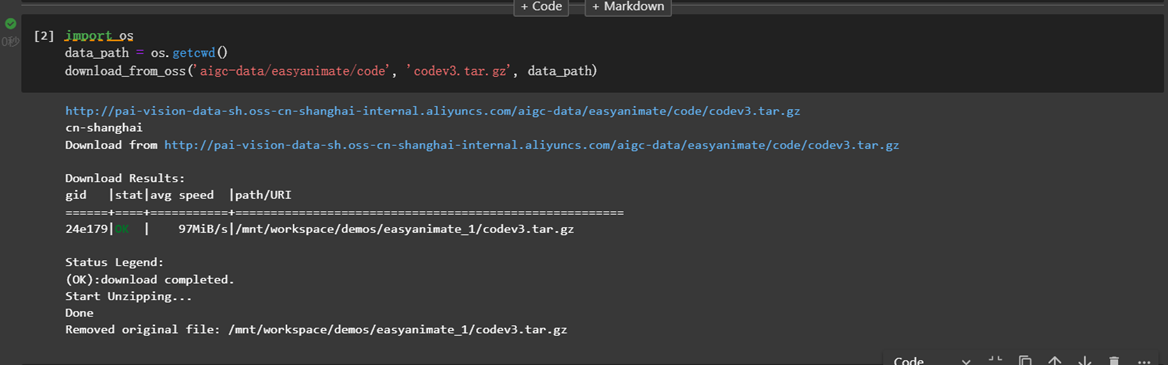1168x365 pixels.
Task: Click the '24e179' gid value
Action: pos(87,229)
